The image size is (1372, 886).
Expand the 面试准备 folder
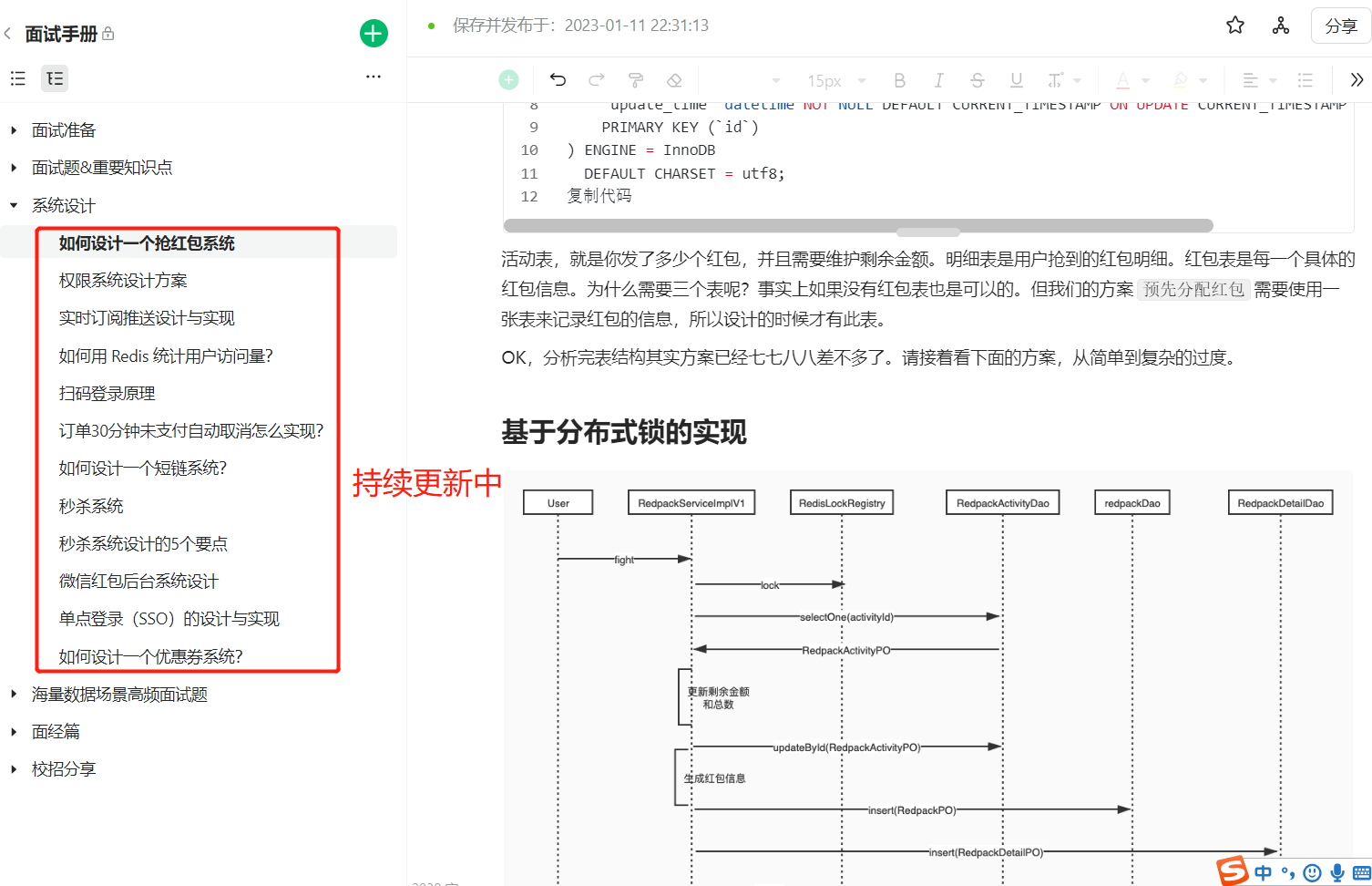pos(14,130)
